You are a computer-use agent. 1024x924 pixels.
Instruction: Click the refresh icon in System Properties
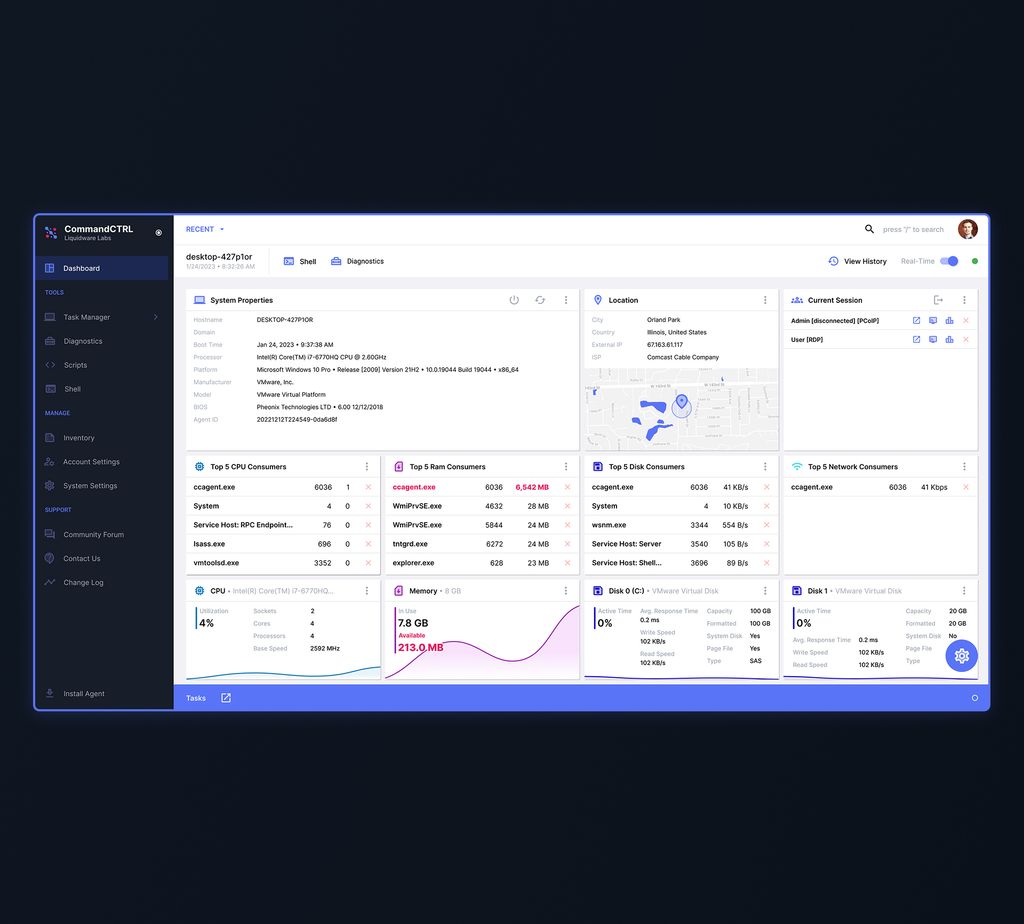[x=540, y=300]
